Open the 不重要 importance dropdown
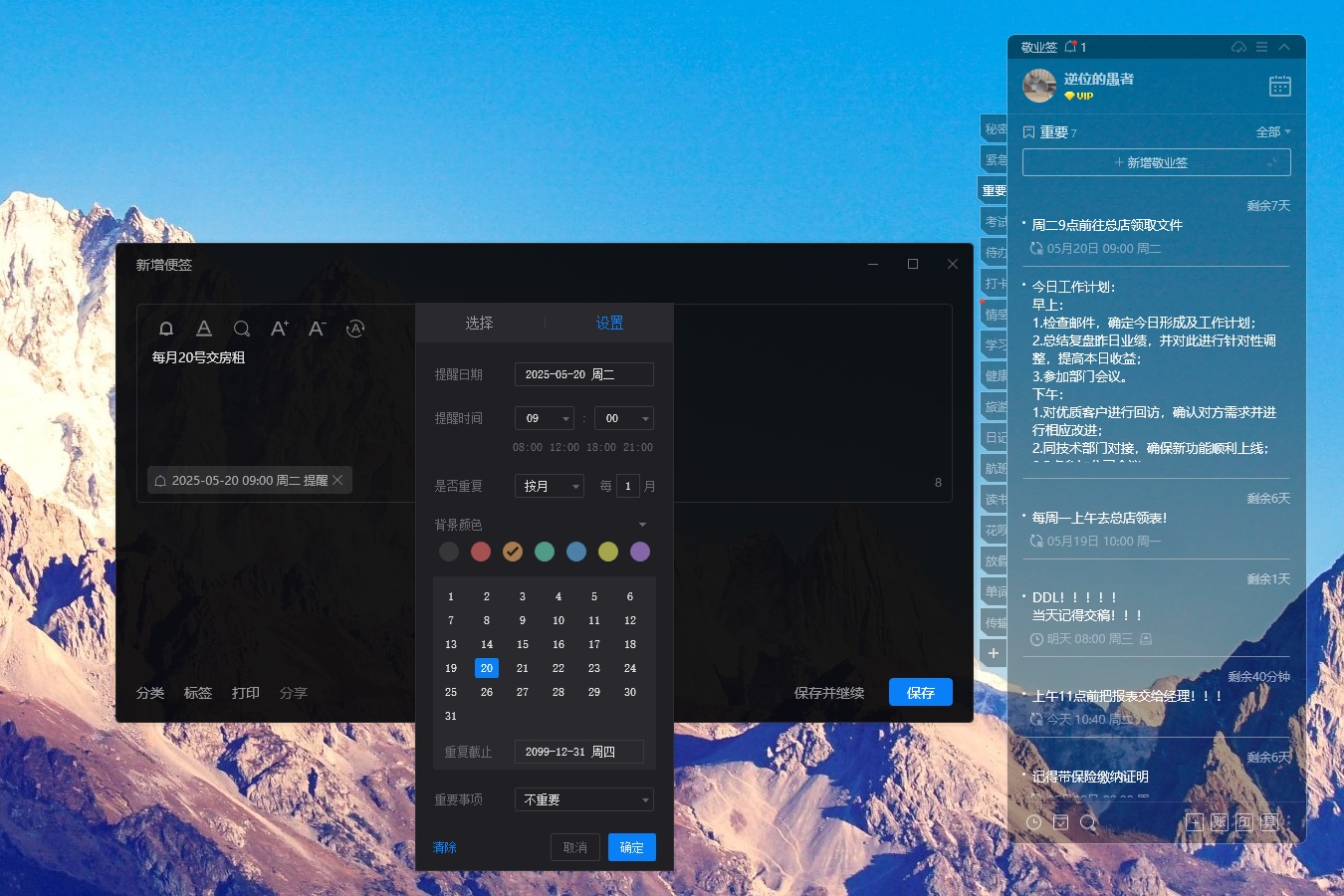The height and width of the screenshot is (896, 1344). (x=644, y=800)
